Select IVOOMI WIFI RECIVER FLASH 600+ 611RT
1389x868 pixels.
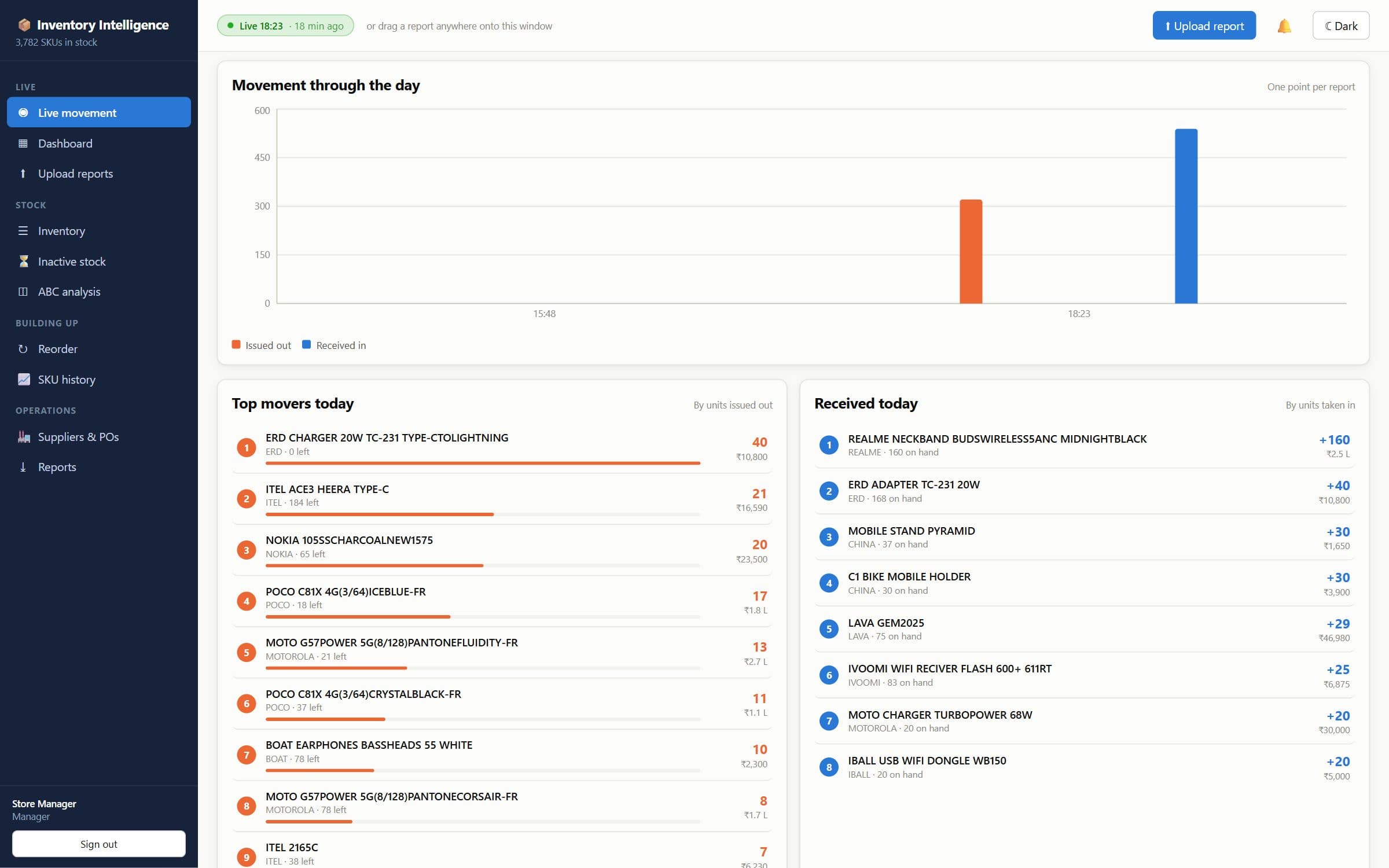click(x=1084, y=675)
